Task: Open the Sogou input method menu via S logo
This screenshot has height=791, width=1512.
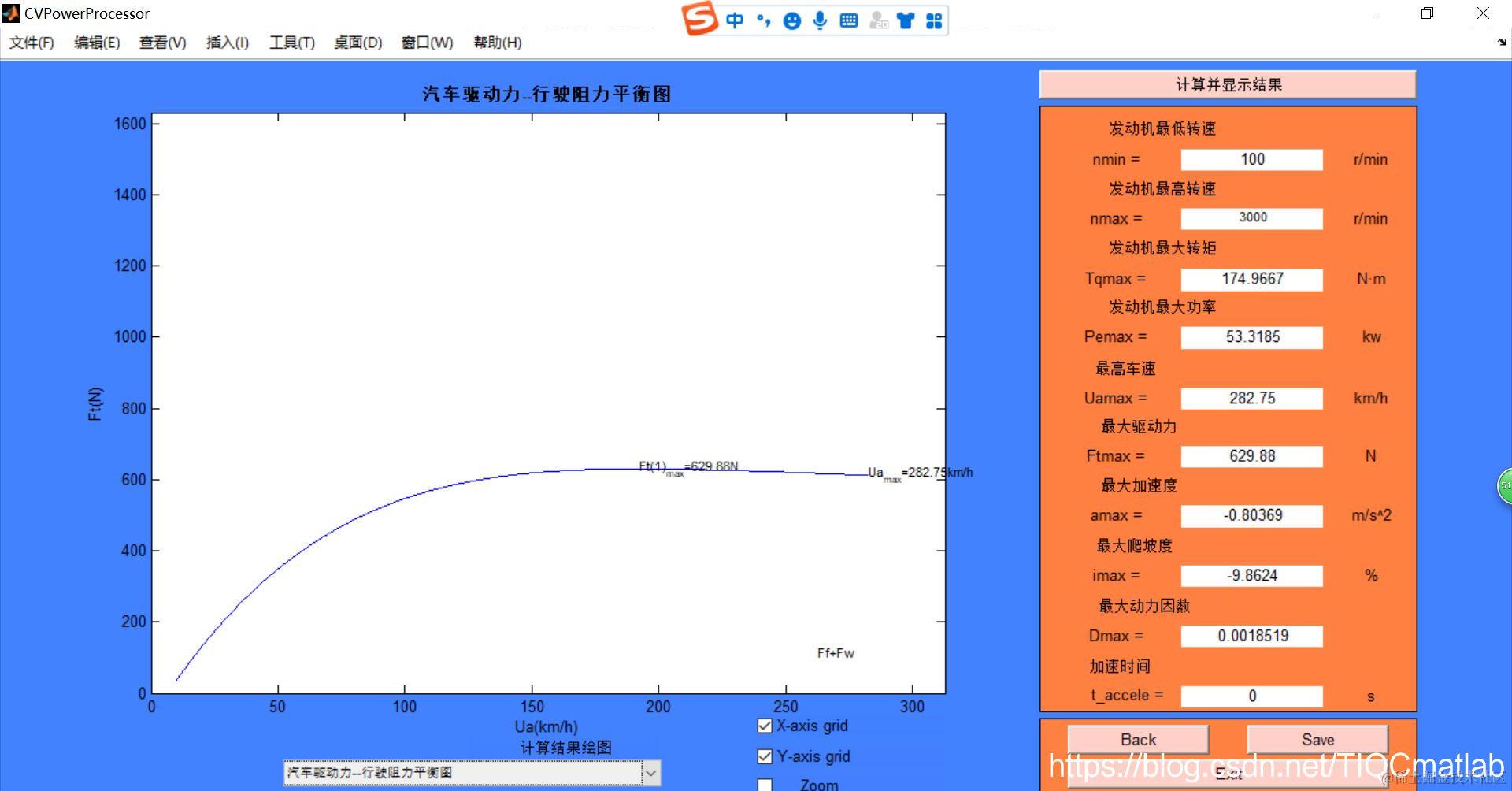Action: (x=698, y=19)
